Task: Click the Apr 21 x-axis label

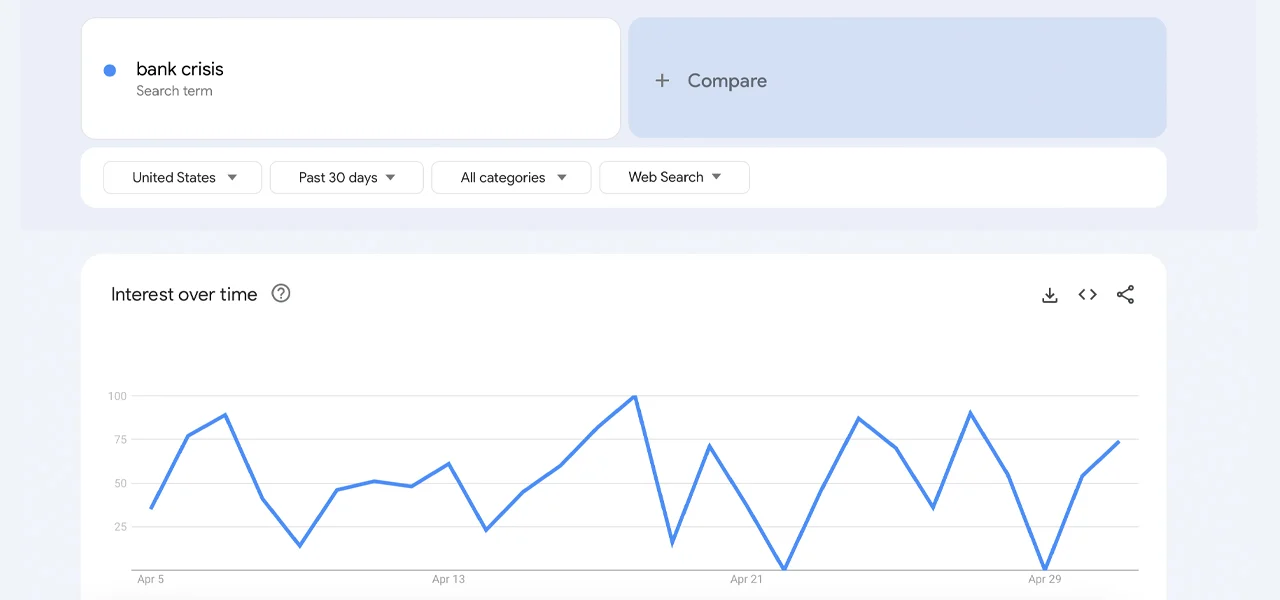Action: [x=746, y=579]
